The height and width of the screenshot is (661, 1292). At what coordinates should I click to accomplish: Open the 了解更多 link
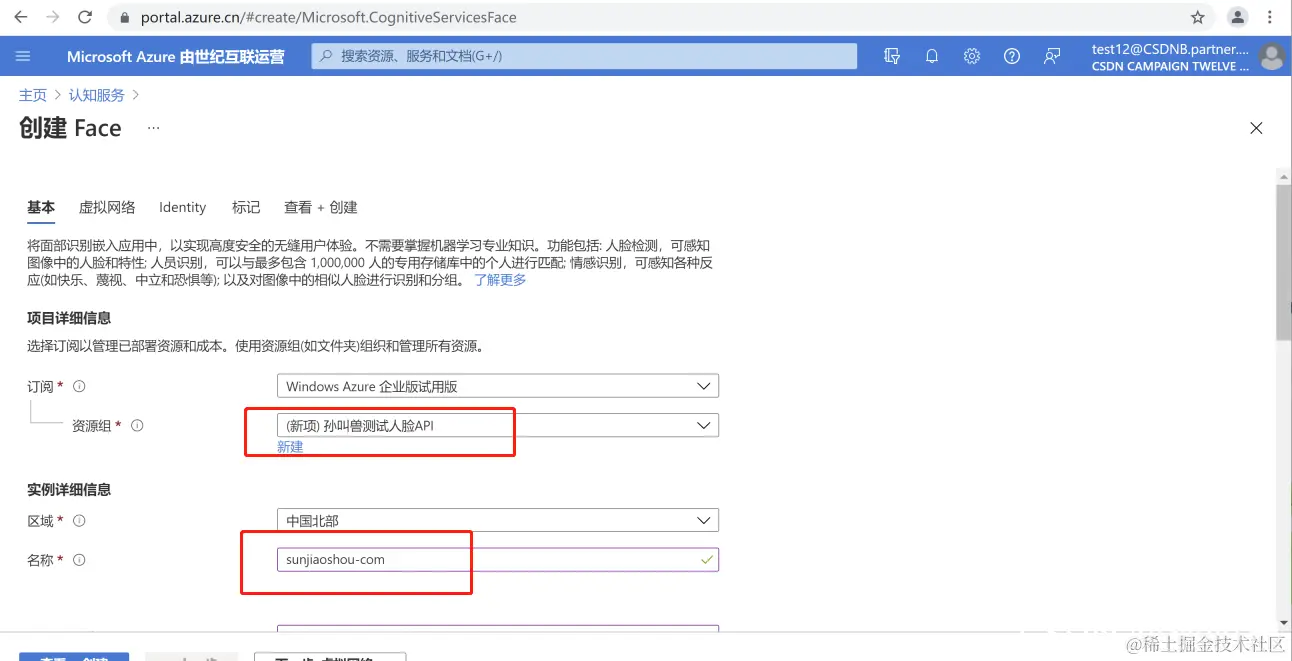500,280
